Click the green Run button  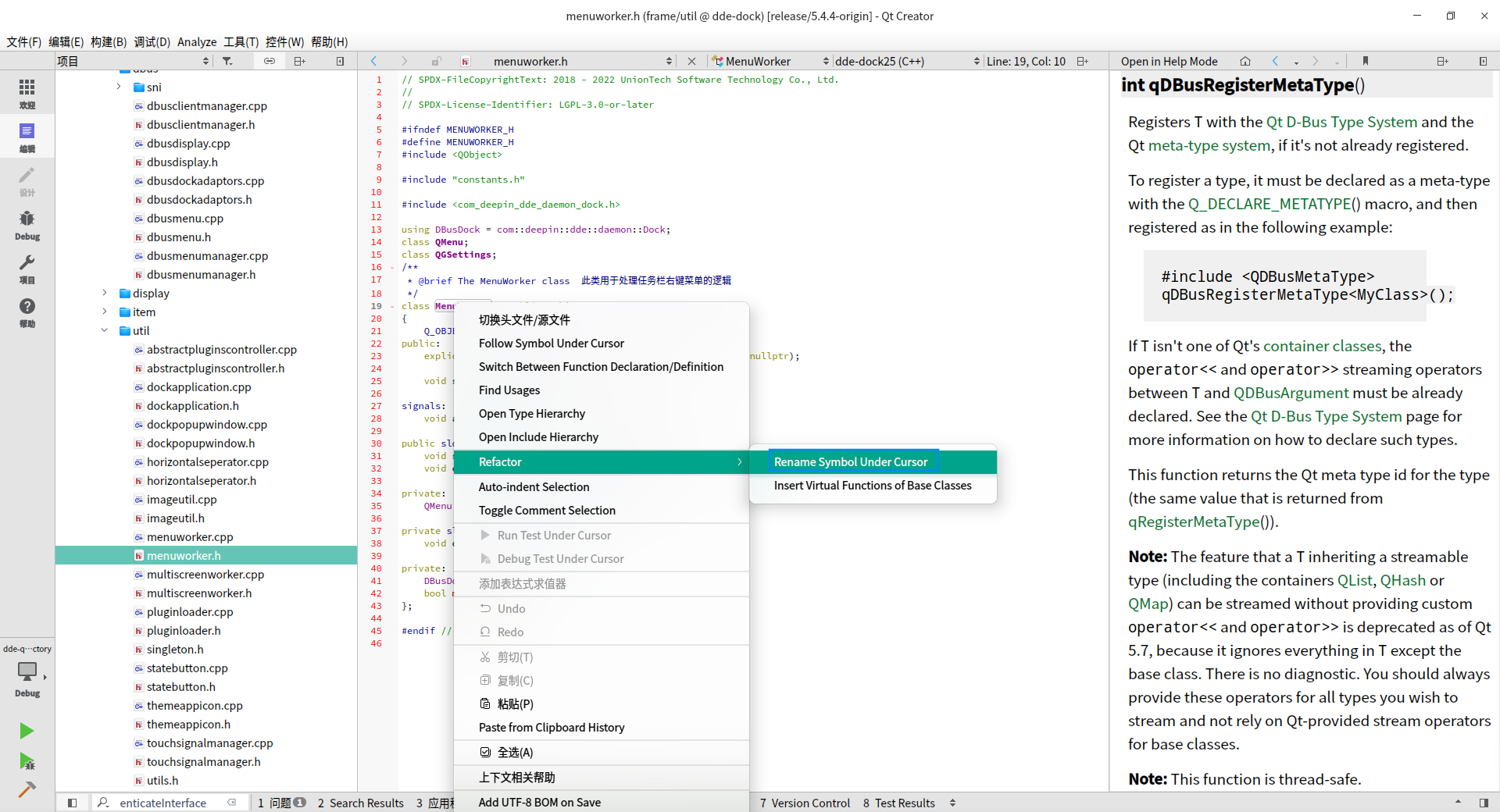tap(27, 731)
